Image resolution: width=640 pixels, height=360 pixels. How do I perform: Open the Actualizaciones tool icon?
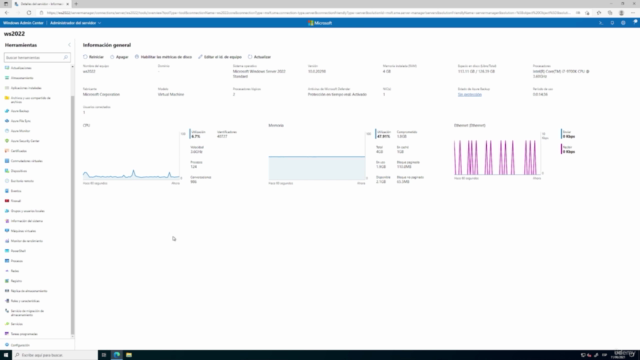[x=7, y=68]
